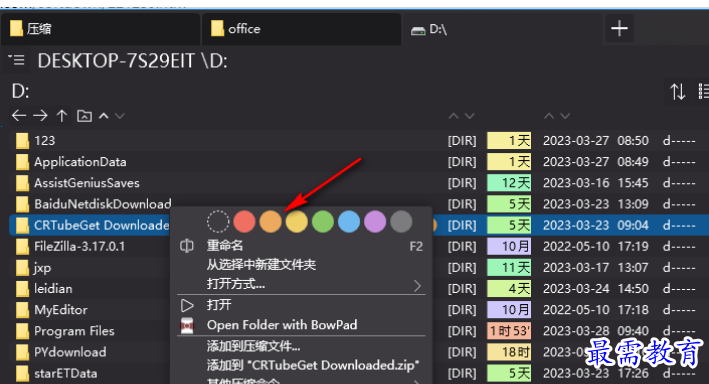Click the list view icon at the right edge
Screen dimensions: 709x384
[x=703, y=91]
